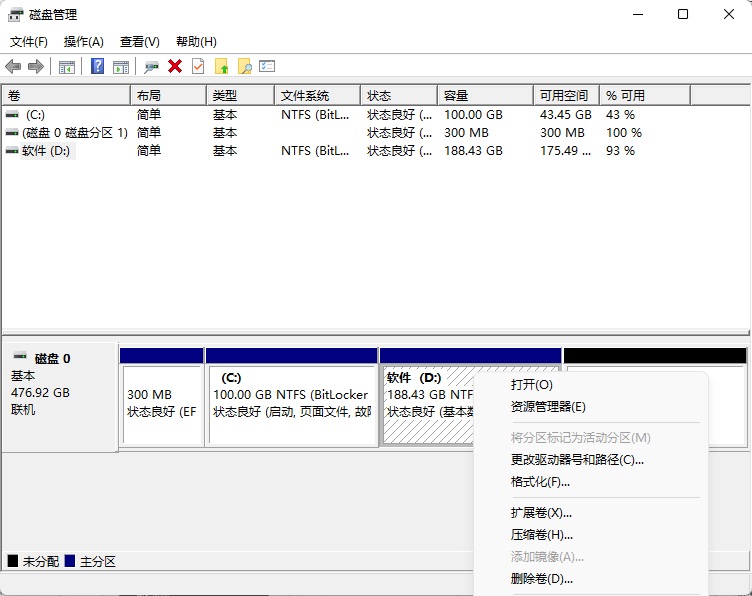The height and width of the screenshot is (596, 752).
Task: Sort by the 容量 column header
Action: click(x=485, y=95)
